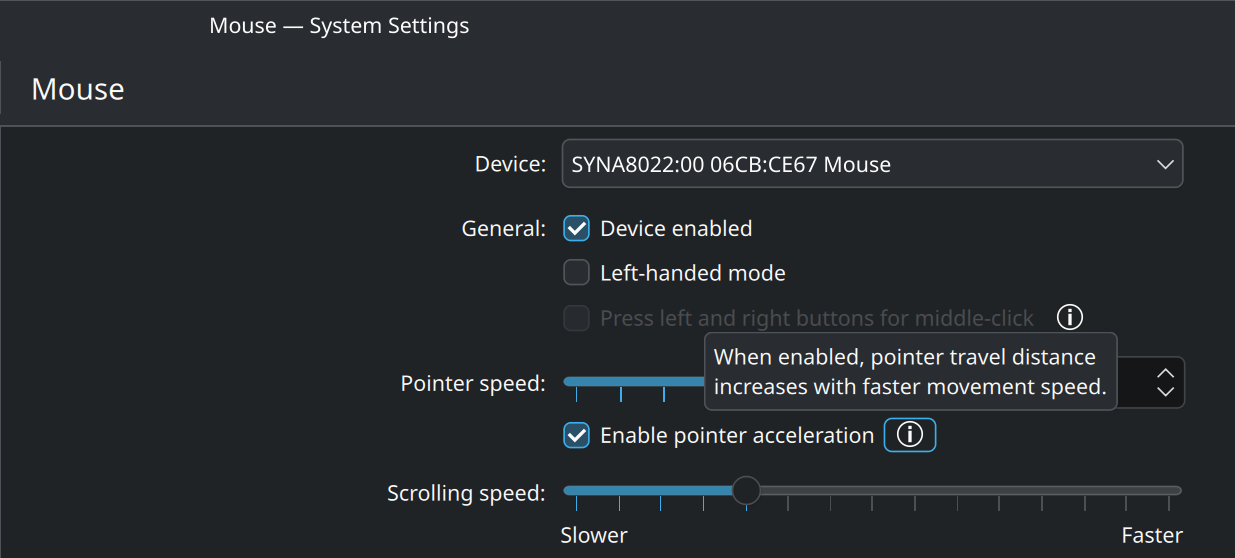Click the Faster label under scrolling slider
1235x558 pixels.
point(1152,535)
